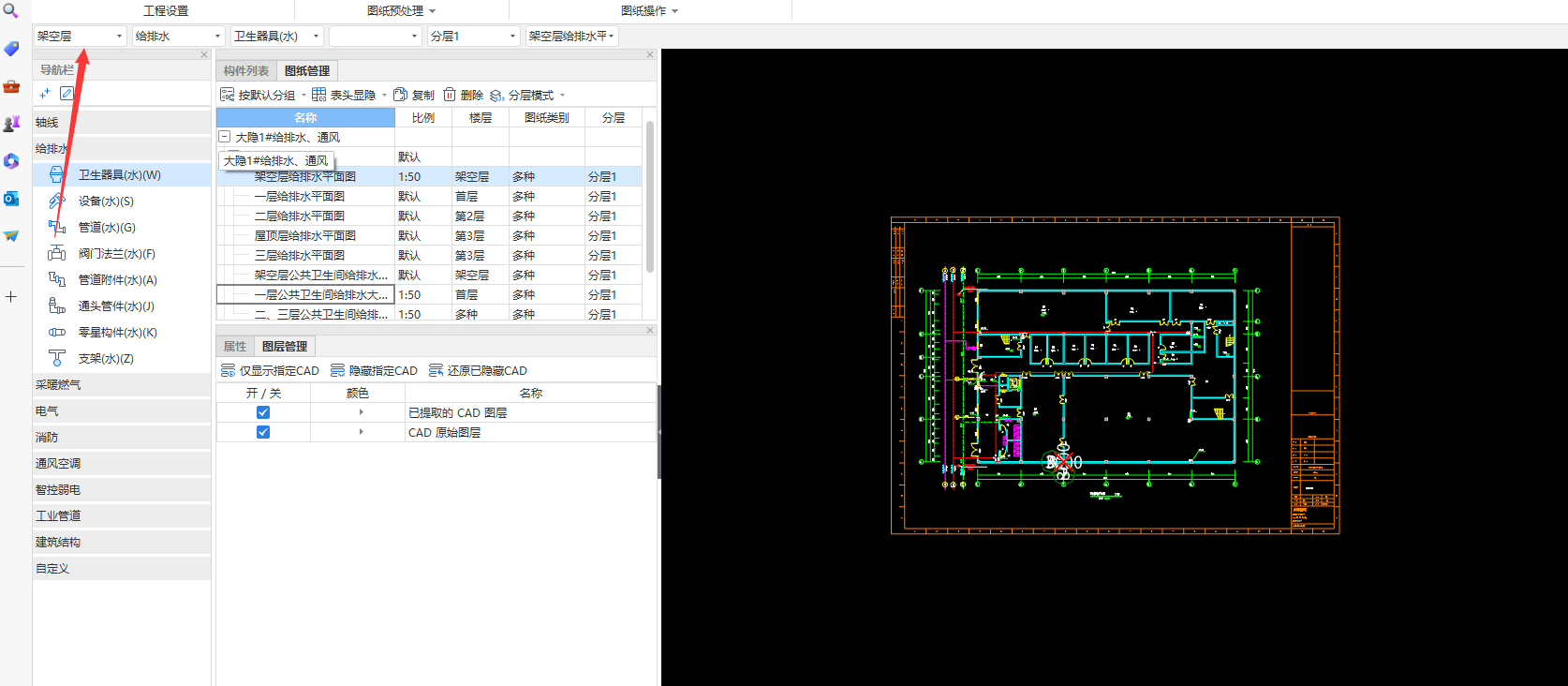Screen dimensions: 1568x686
Task: Open 图纸预处理 menu
Action: pos(401,11)
